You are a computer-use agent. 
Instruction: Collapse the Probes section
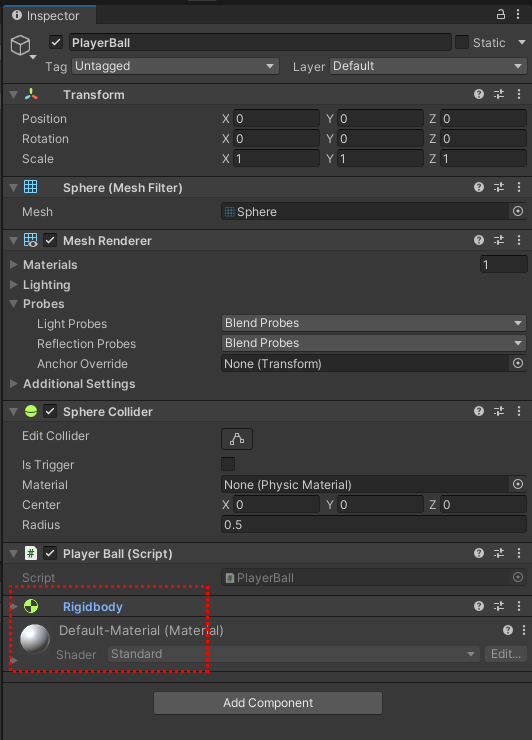[14, 304]
